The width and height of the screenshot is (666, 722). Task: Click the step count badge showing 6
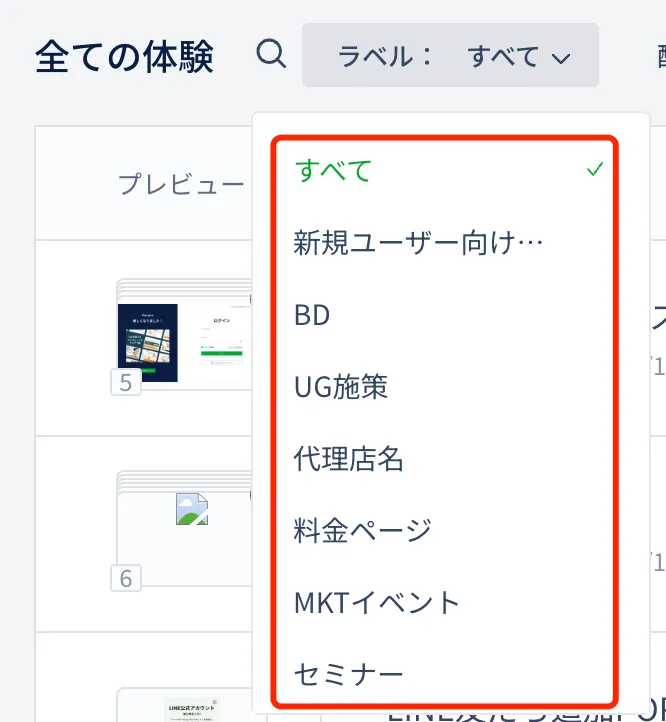[126, 579]
